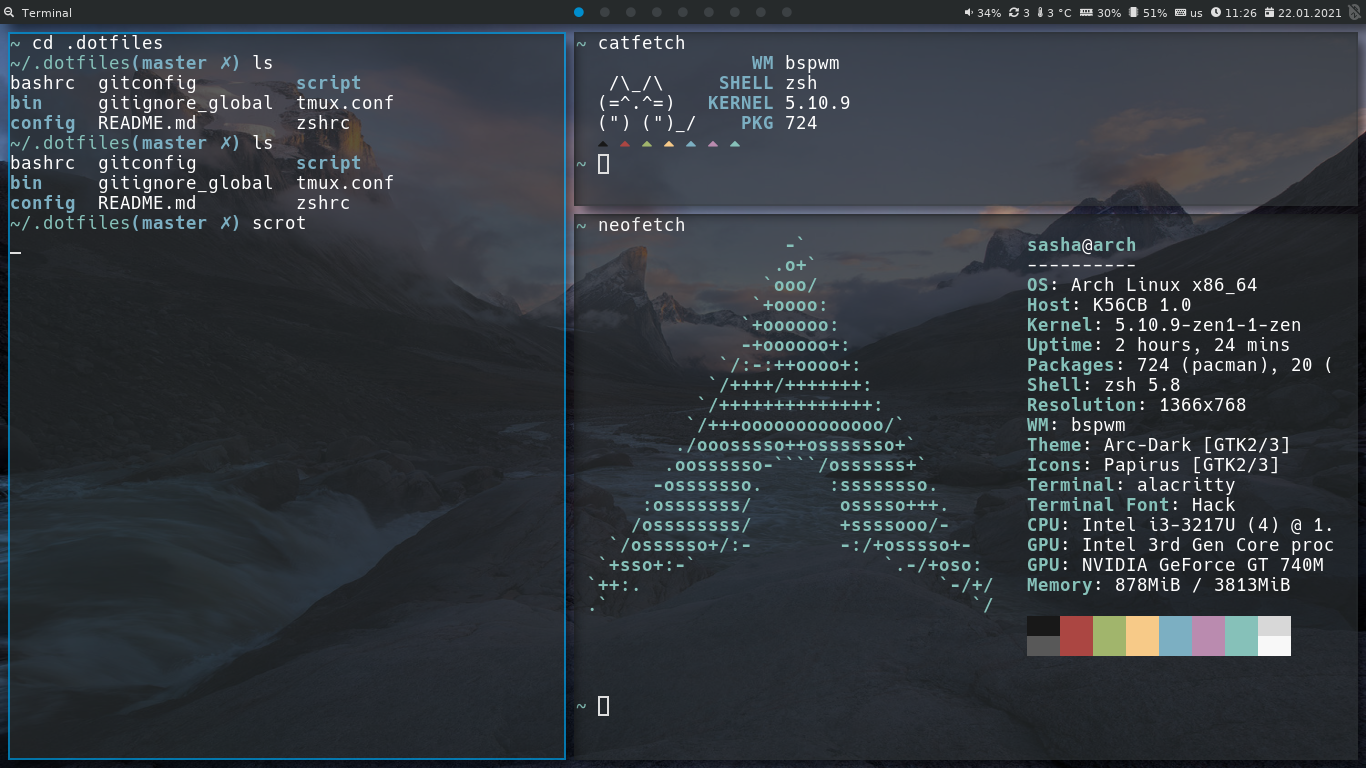Click the RAM memory icon showing 30%
Viewport: 1366px width, 768px height.
coord(1086,13)
